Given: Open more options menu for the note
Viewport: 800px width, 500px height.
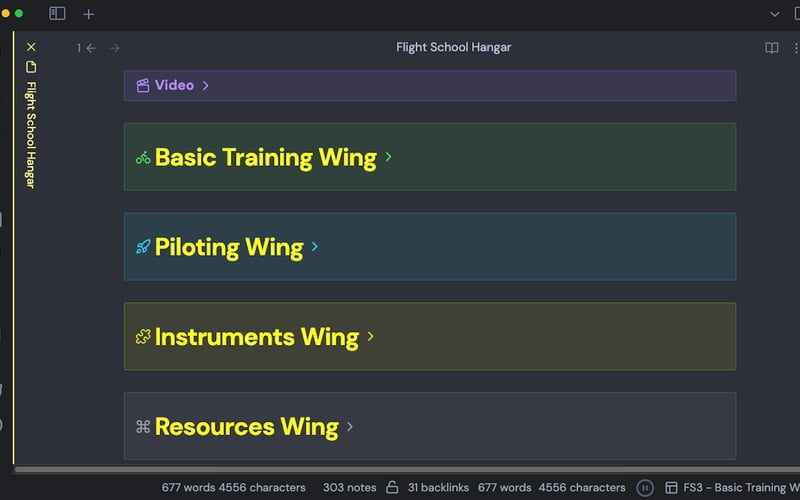Looking at the screenshot, I should [795, 48].
